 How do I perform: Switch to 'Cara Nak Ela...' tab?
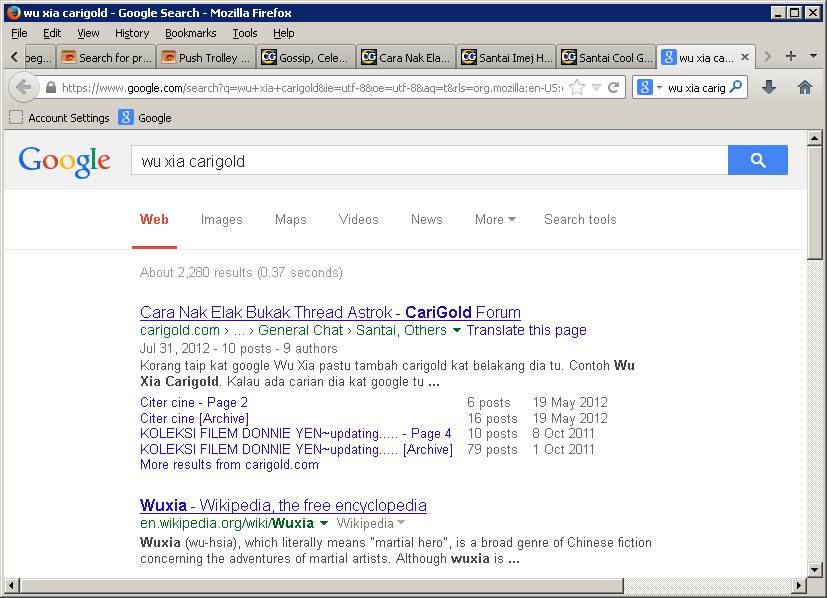click(406, 57)
